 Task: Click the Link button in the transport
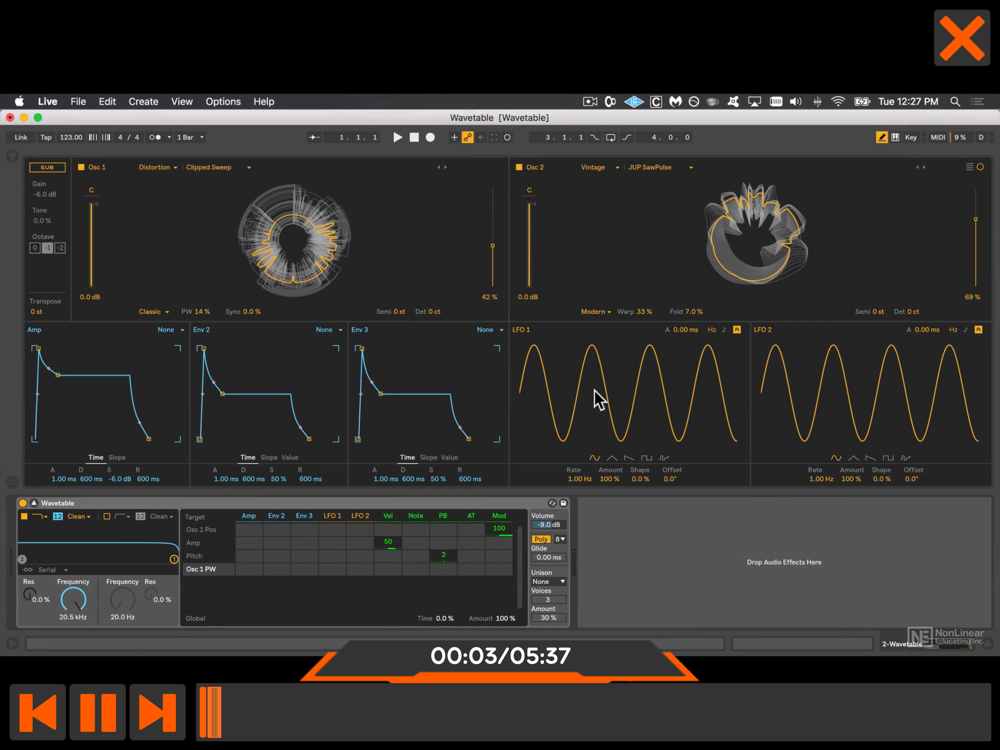(x=21, y=137)
